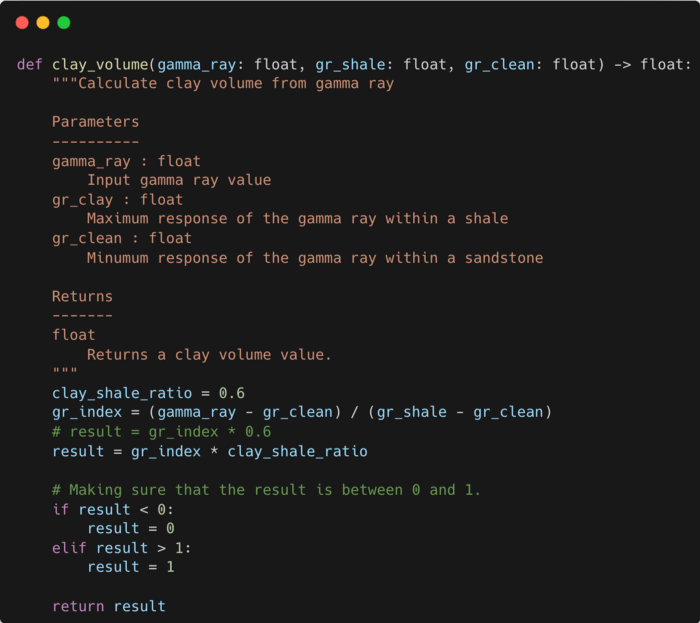Click the commented-out '# result = gr_index * 0.6' line
The width and height of the screenshot is (700, 623).
coord(161,432)
